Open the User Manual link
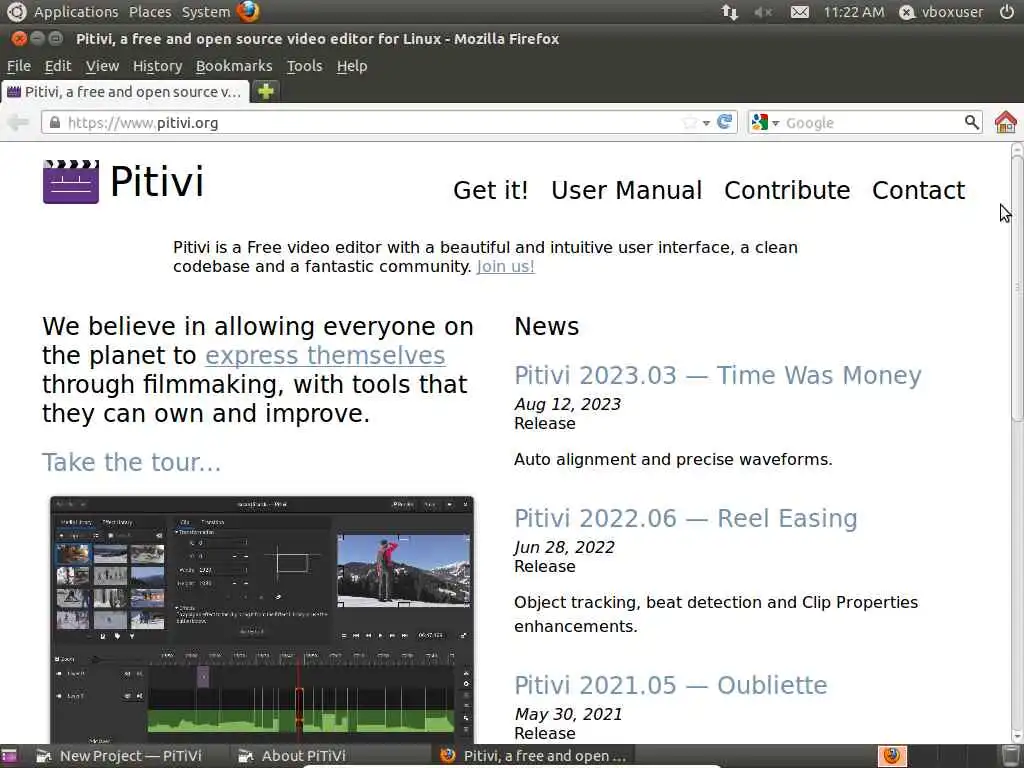 pos(626,190)
